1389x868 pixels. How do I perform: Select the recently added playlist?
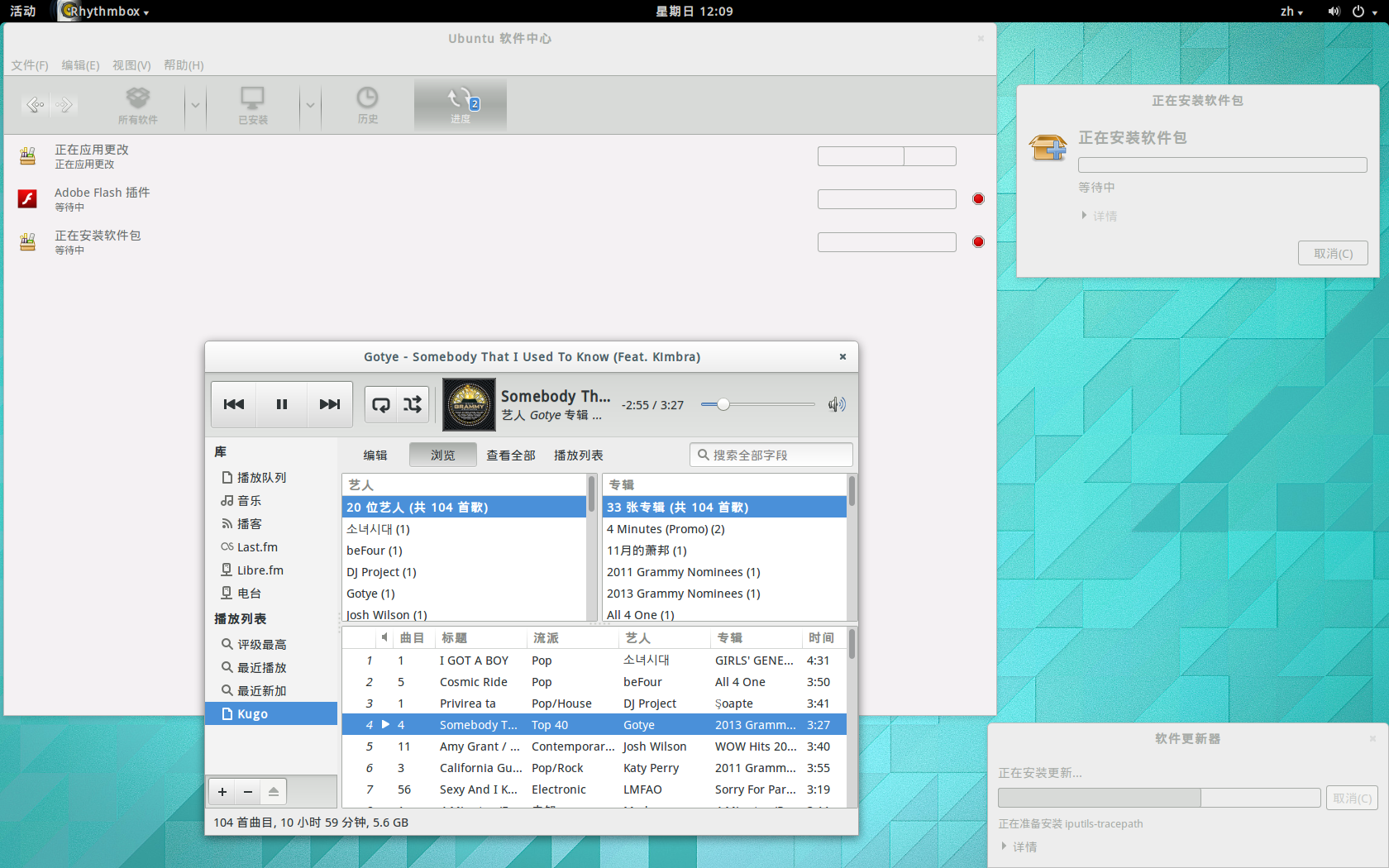pos(271,690)
